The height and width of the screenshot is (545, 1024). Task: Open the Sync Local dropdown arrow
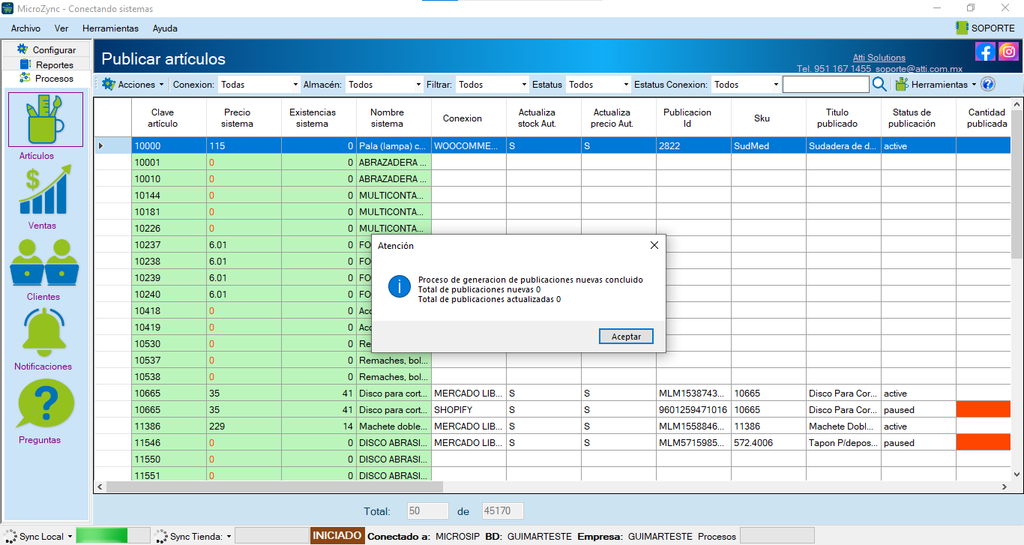point(70,537)
